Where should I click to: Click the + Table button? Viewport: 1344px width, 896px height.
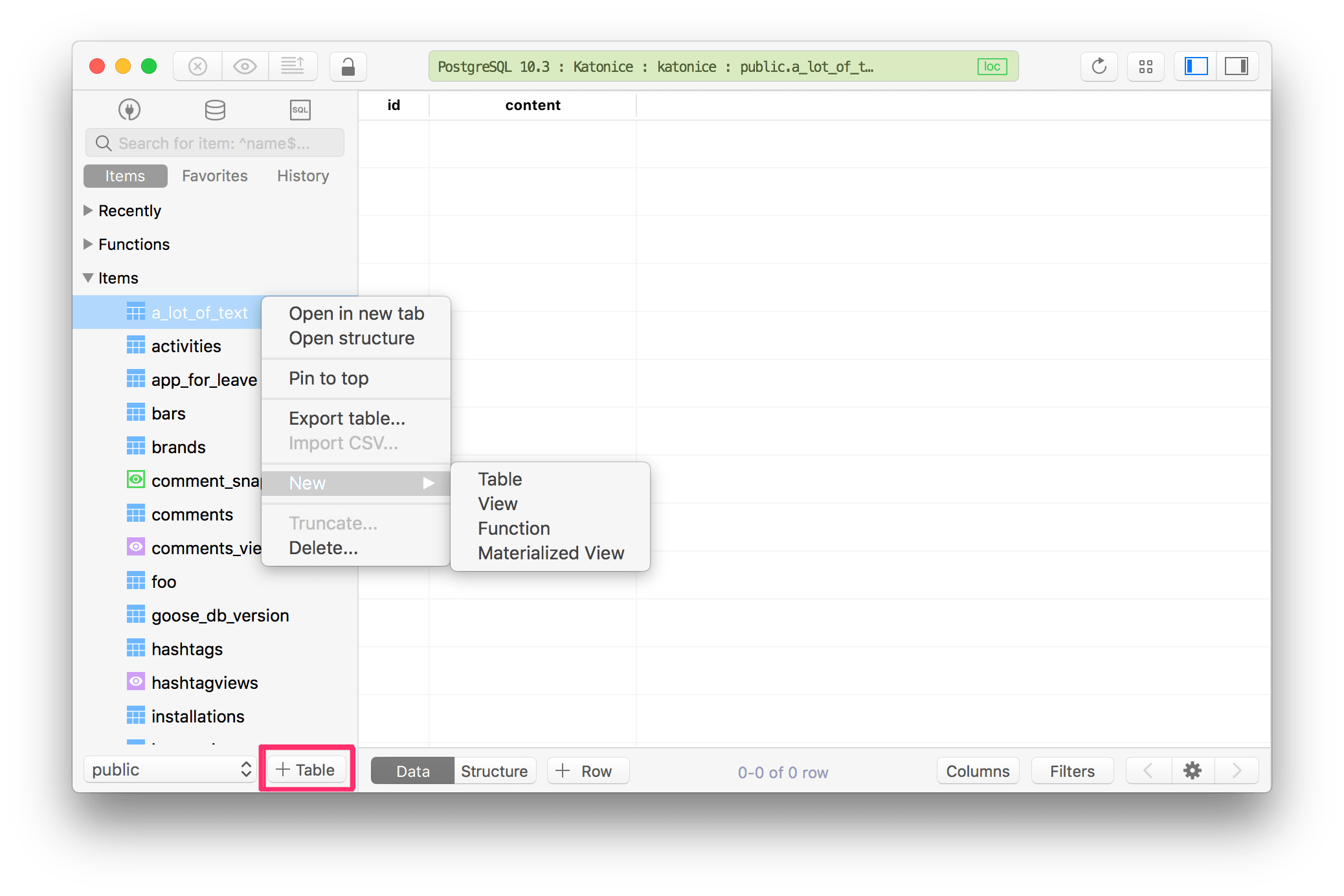pos(304,770)
